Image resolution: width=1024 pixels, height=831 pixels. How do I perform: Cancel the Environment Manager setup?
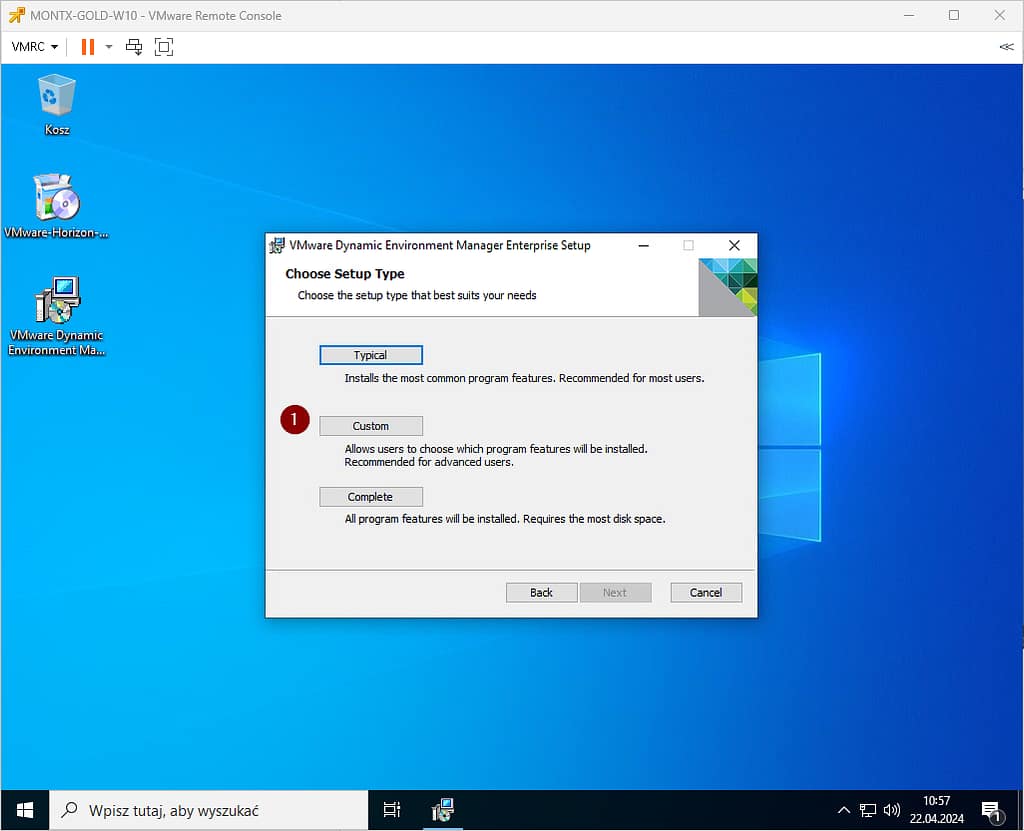pos(705,592)
